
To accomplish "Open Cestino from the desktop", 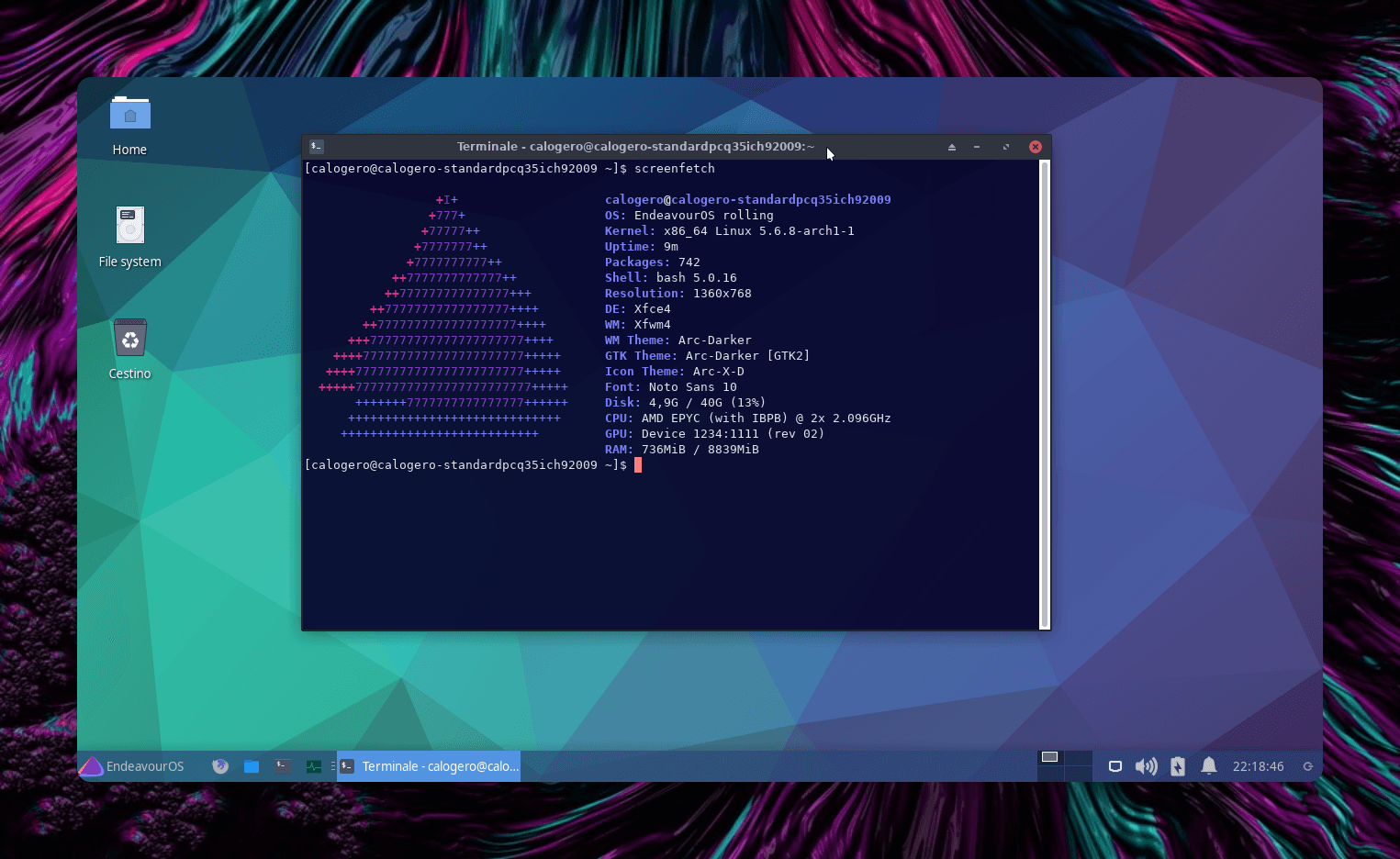I will (x=129, y=337).
